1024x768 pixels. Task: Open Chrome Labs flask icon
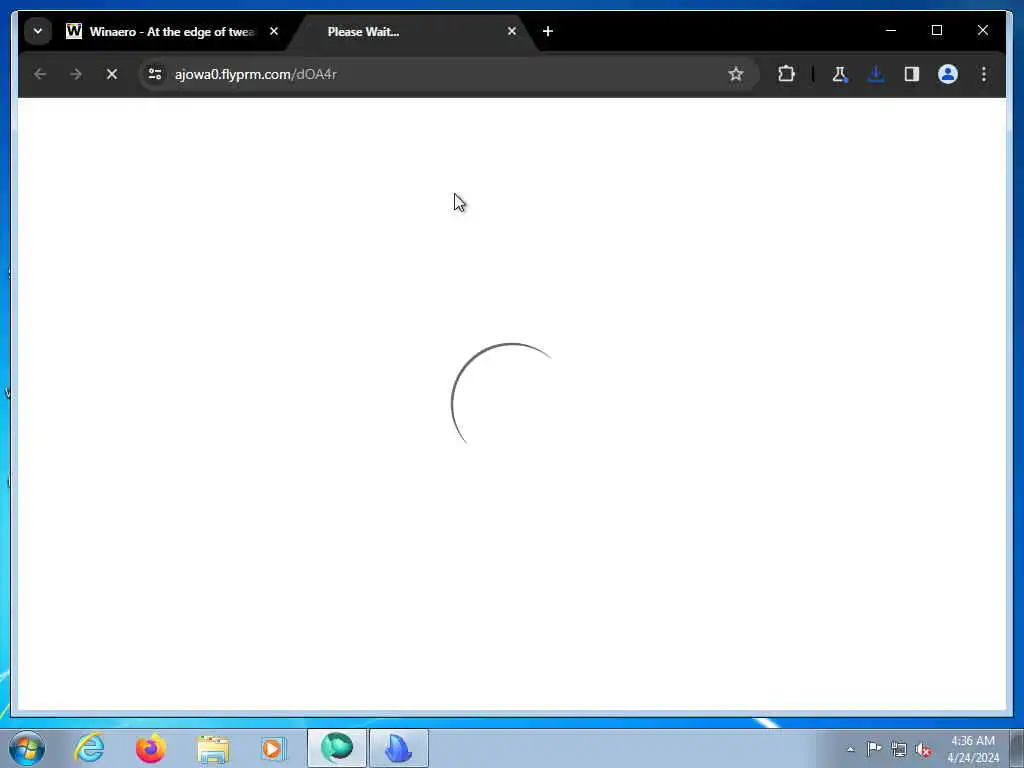click(840, 74)
